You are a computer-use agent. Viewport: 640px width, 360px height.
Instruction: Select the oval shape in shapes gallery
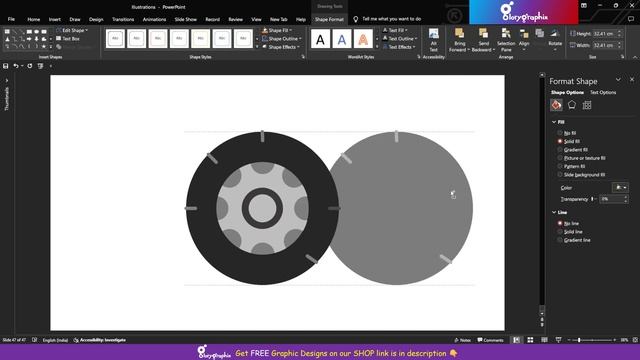(x=37, y=31)
